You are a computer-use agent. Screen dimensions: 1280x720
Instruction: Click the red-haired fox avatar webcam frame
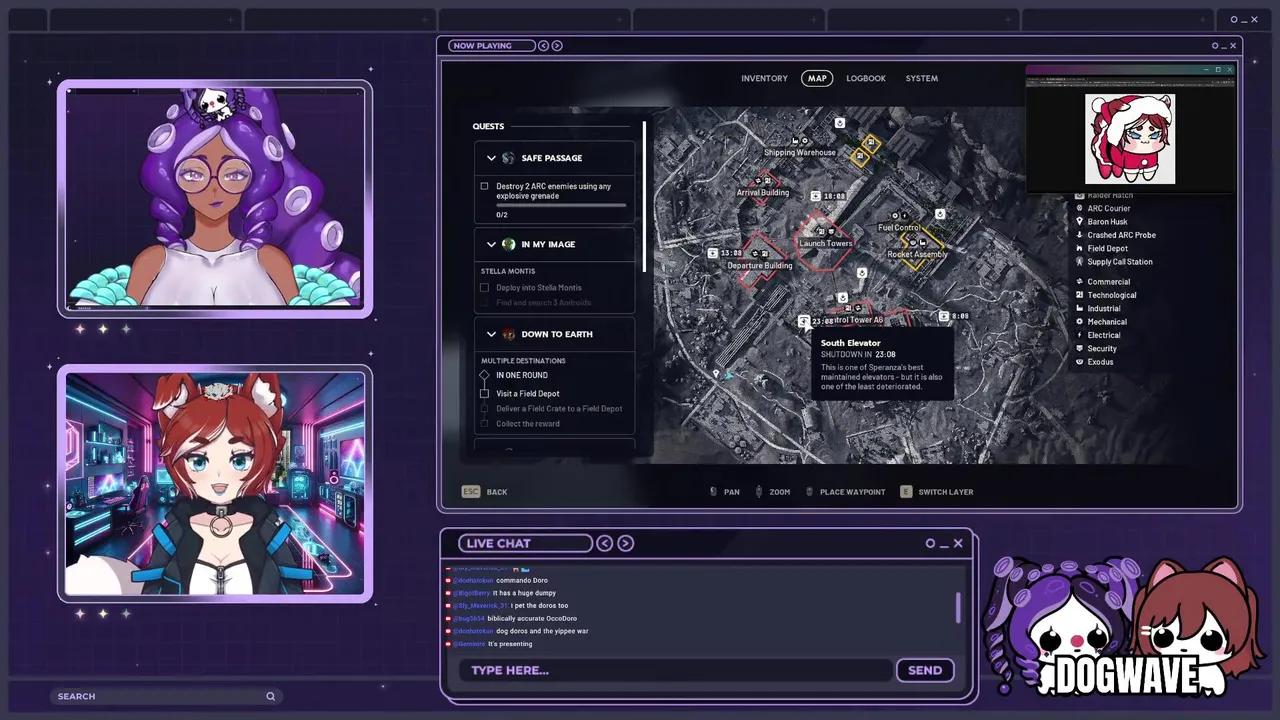click(215, 484)
